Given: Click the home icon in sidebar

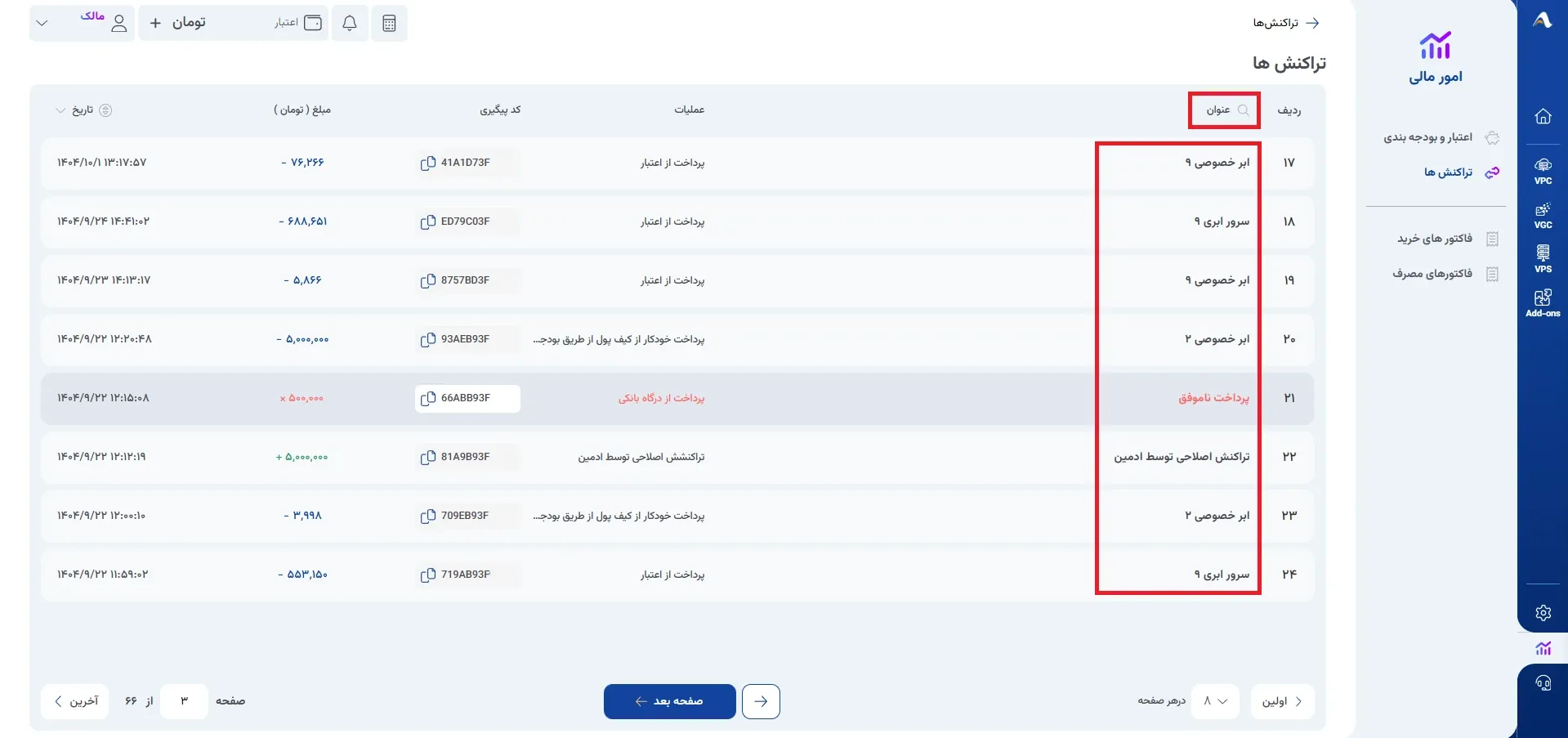Looking at the screenshot, I should click(1543, 116).
